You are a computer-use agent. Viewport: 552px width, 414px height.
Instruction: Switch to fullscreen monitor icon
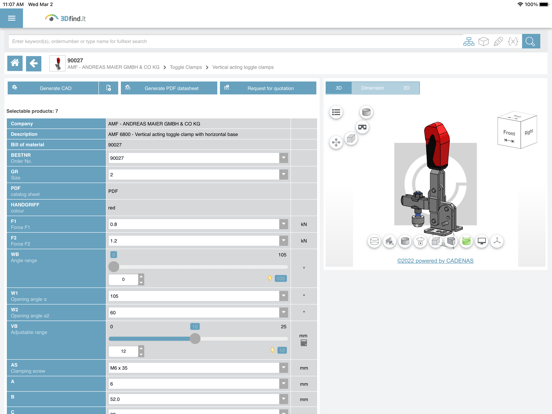(482, 242)
